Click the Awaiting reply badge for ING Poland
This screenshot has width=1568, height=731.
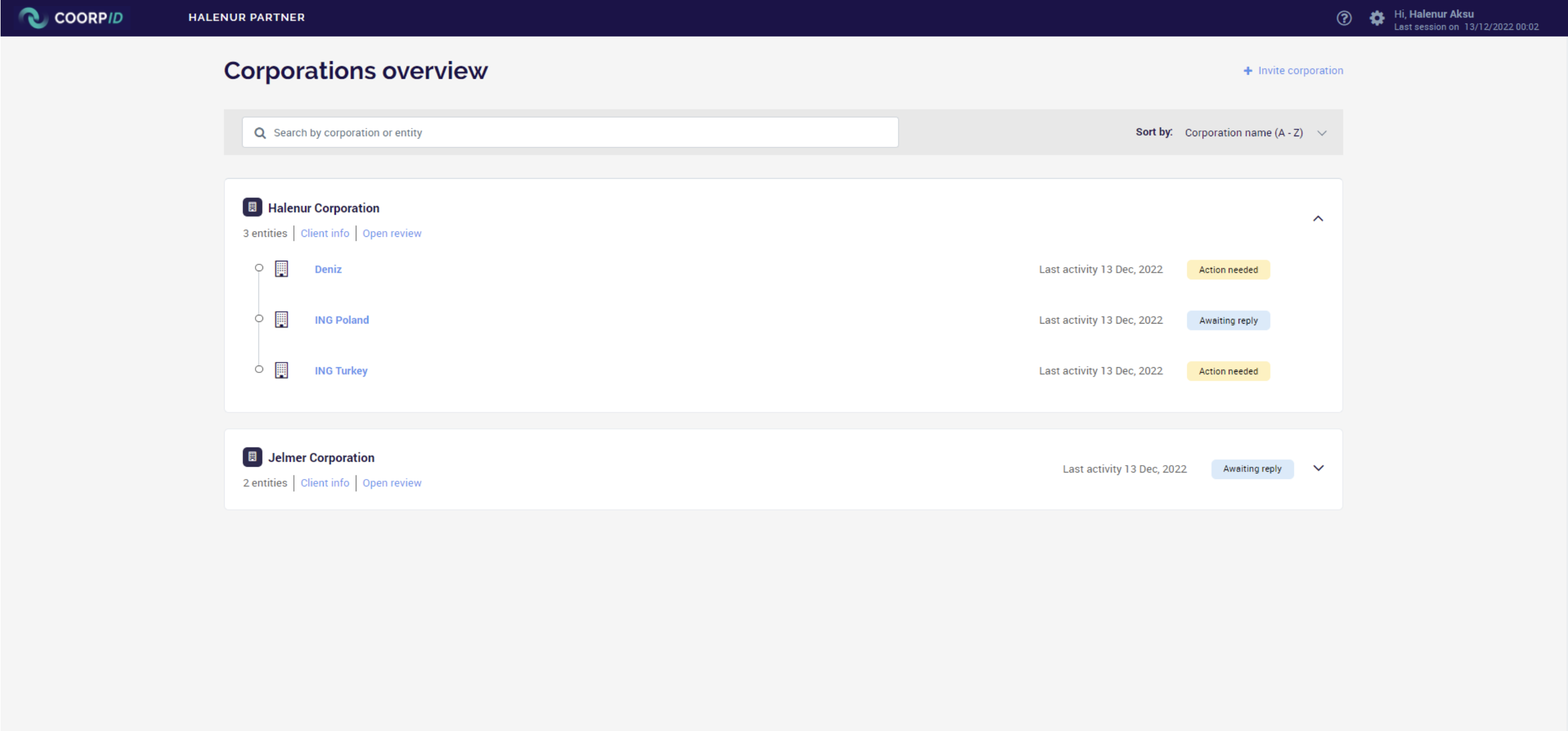click(1228, 321)
